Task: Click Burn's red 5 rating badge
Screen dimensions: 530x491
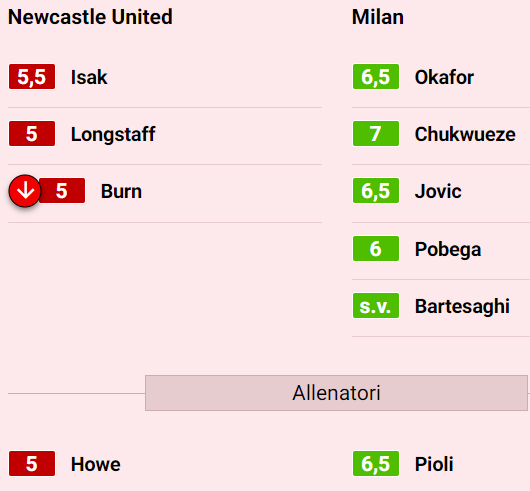Action: [62, 191]
